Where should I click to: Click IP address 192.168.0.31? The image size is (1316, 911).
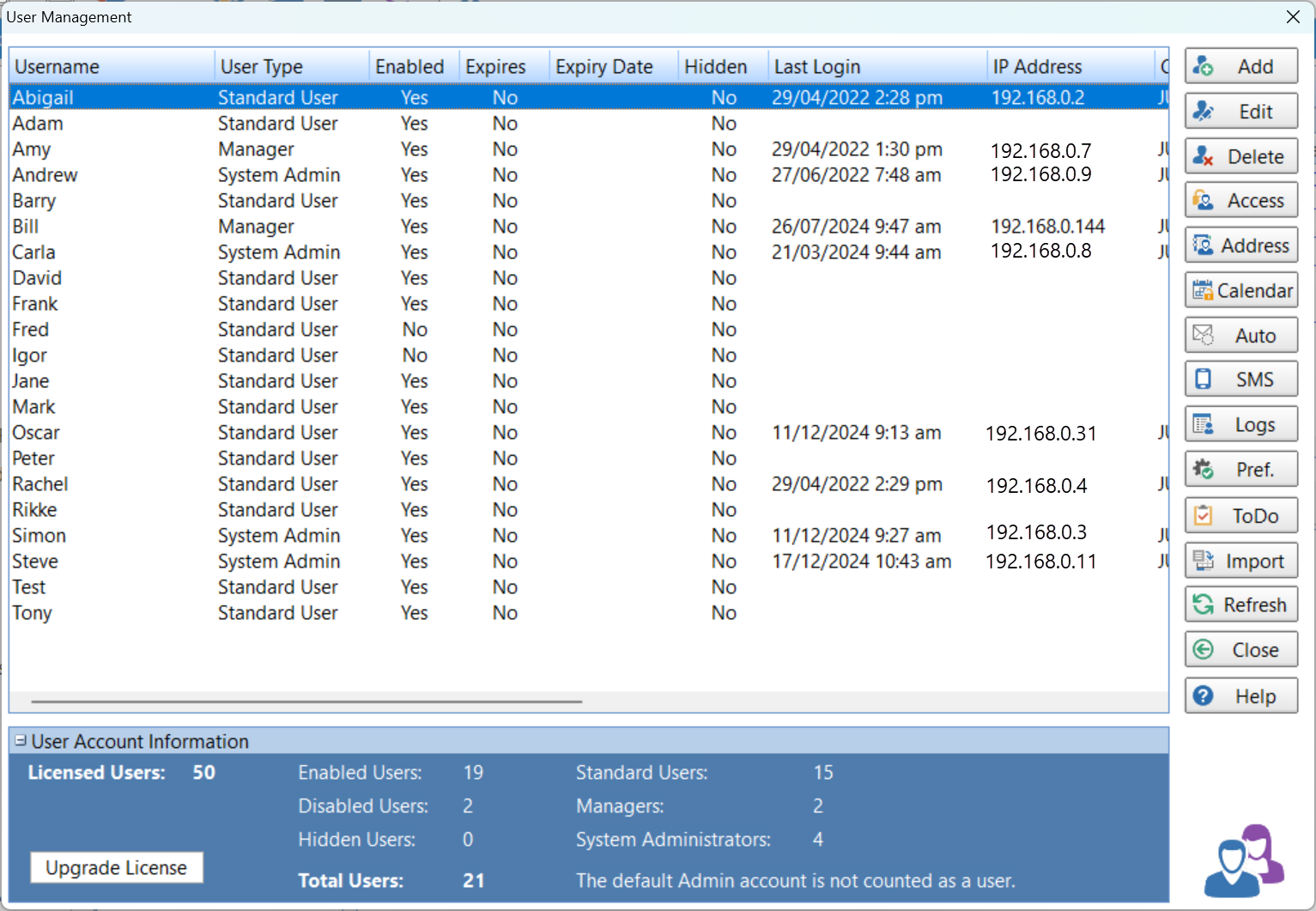(x=1040, y=434)
